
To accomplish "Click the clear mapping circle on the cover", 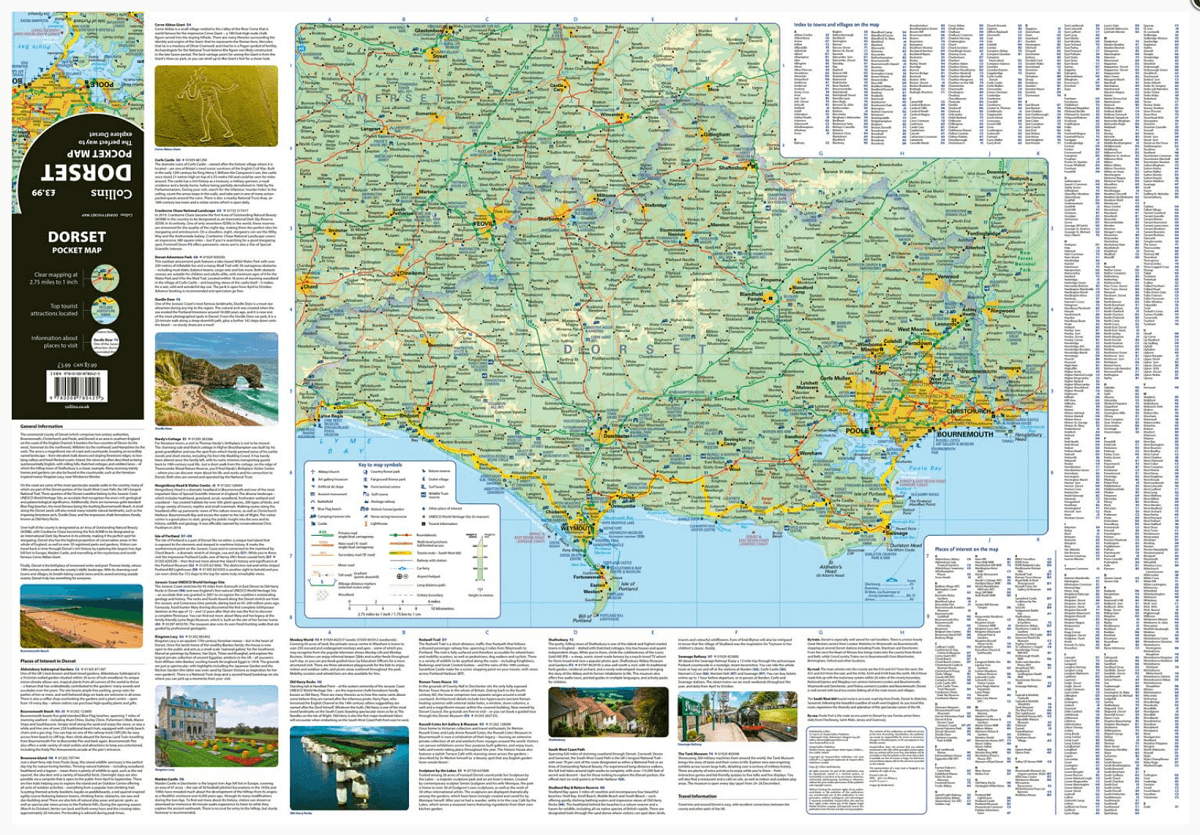I will point(105,278).
